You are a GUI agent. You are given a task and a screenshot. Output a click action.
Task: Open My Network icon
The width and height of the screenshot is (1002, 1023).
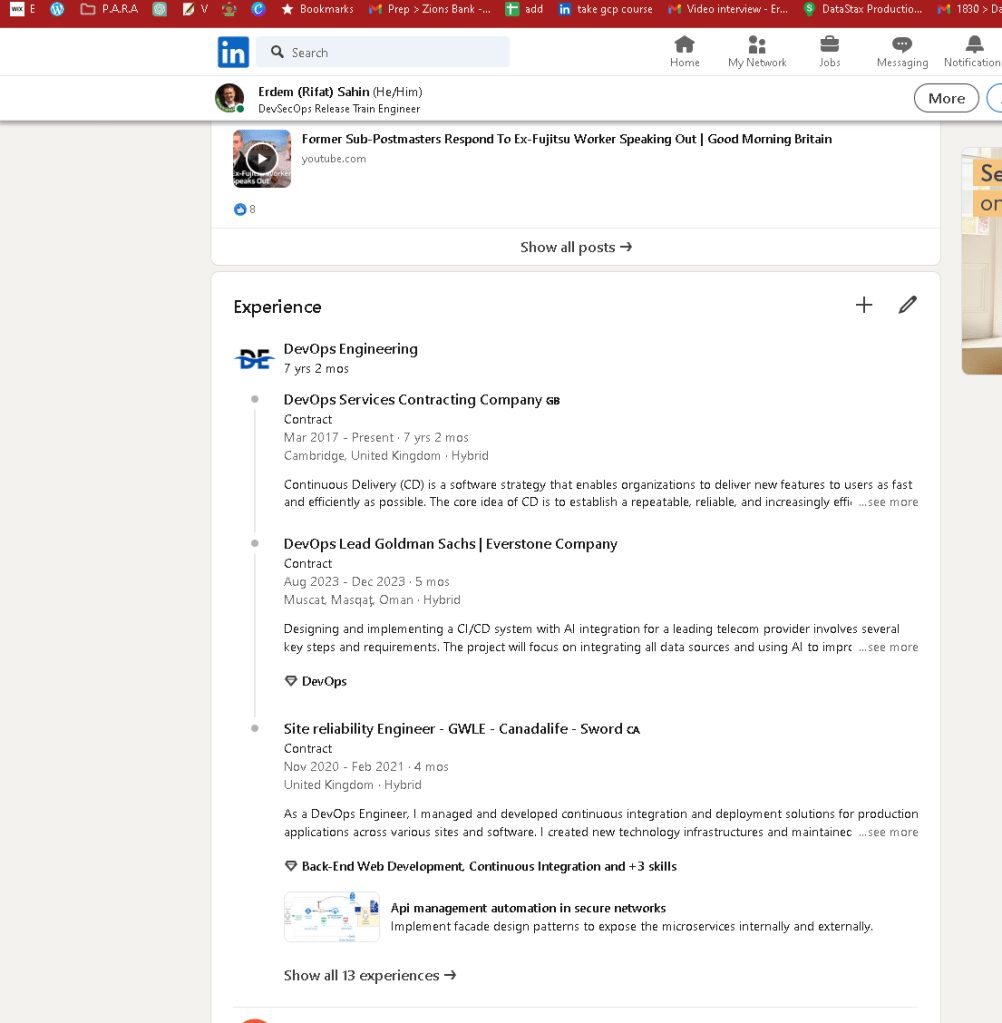click(757, 45)
